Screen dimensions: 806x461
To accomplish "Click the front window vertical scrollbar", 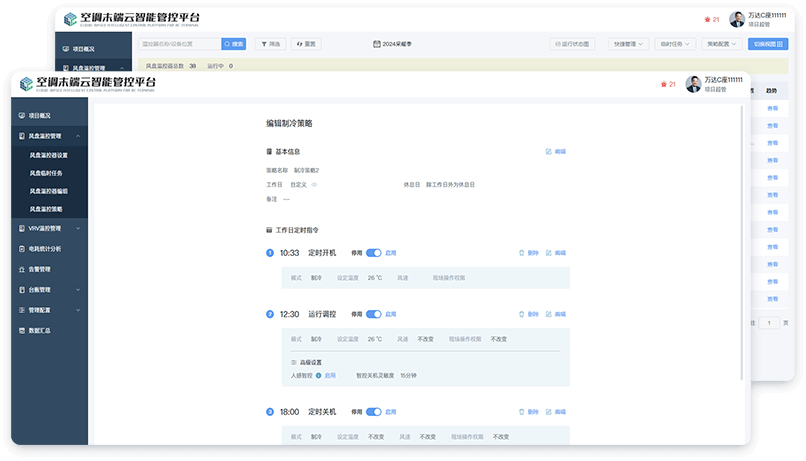I will [741, 243].
